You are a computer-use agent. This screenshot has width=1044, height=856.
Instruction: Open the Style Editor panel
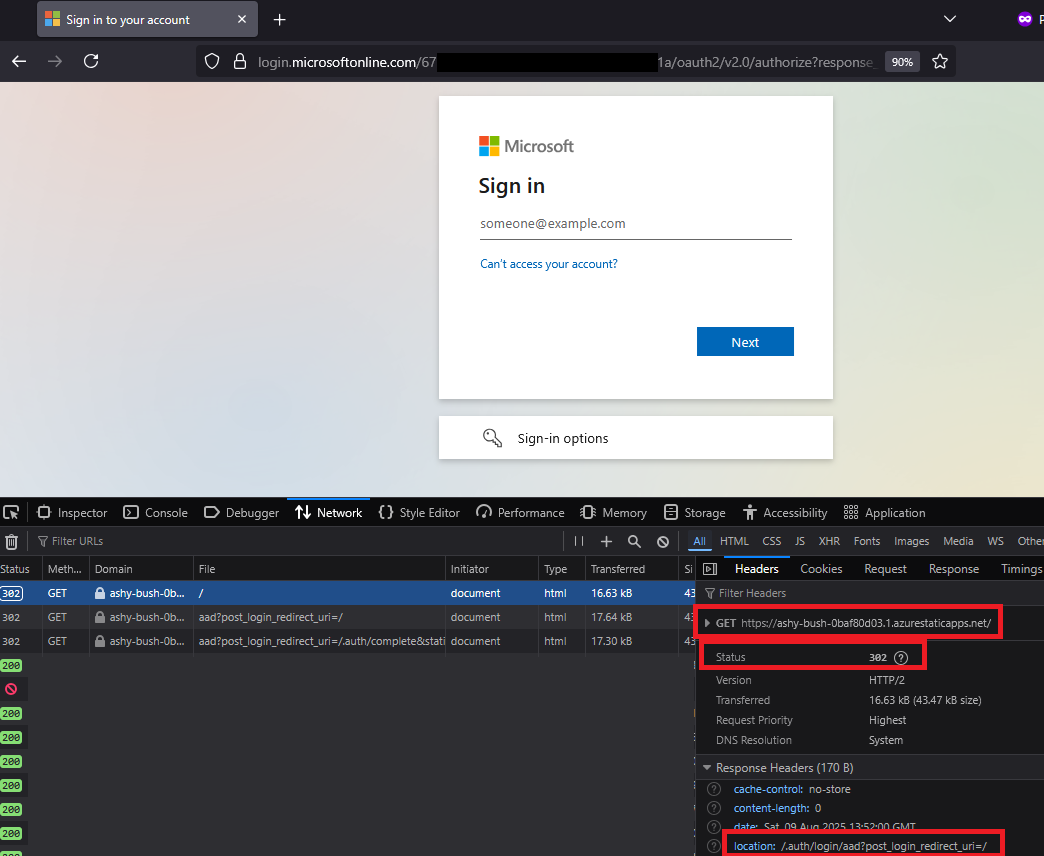tap(419, 513)
